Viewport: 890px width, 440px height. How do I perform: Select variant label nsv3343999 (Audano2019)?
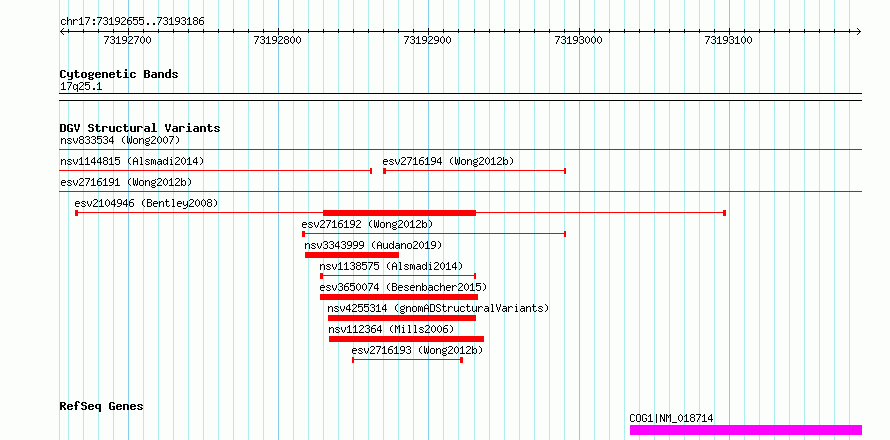tap(373, 246)
